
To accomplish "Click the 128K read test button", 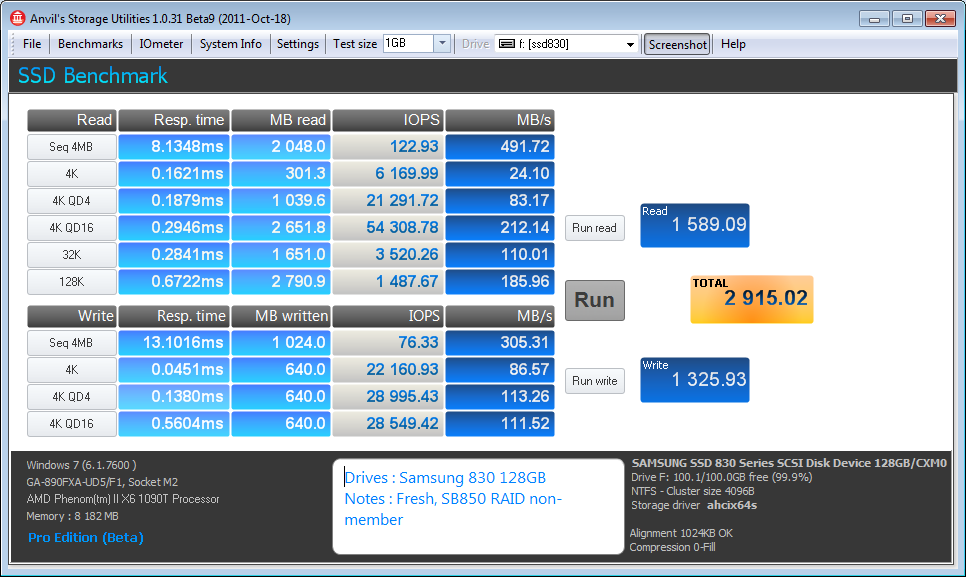I will (71, 282).
